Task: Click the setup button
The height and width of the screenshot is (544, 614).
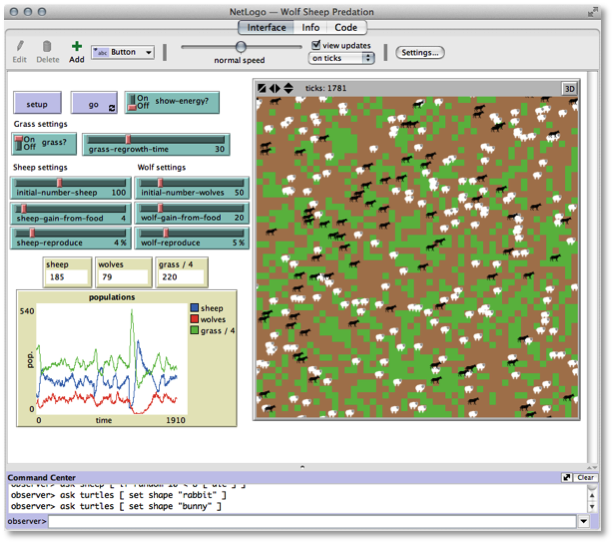Action: tap(37, 103)
